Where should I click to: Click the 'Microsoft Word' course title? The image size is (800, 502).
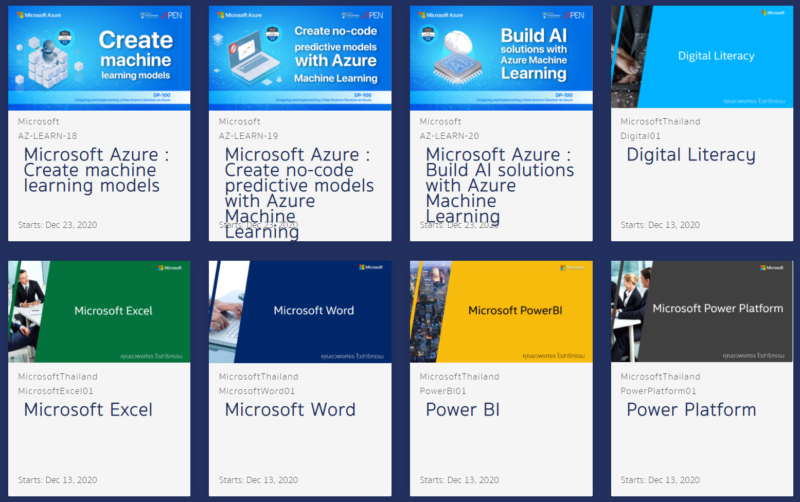[290, 410]
